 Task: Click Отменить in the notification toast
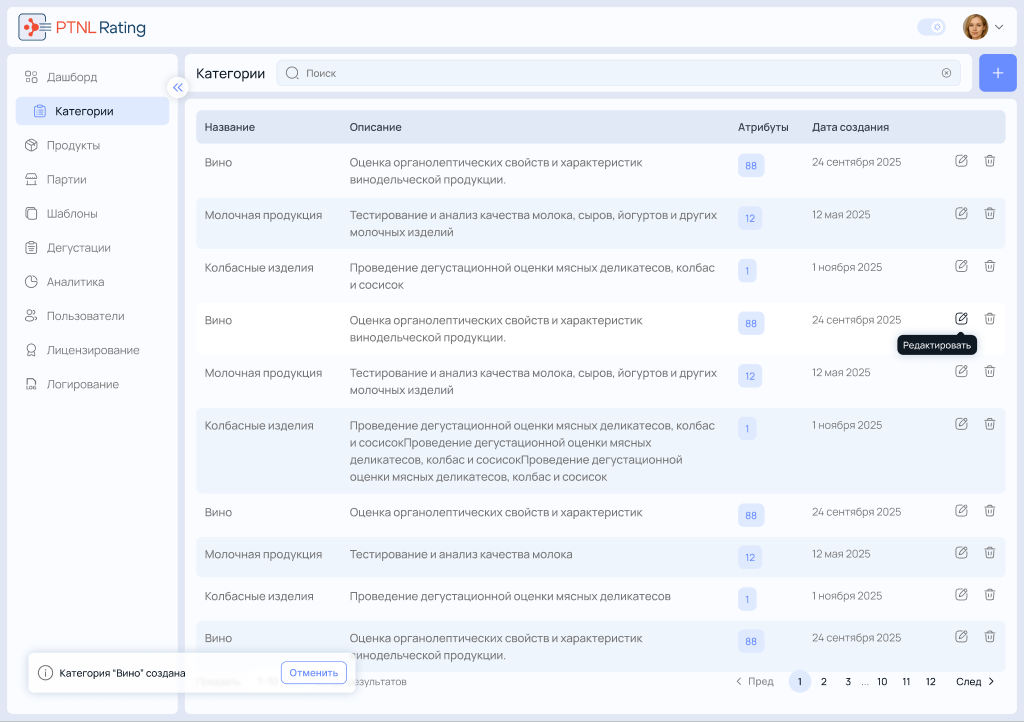pyautogui.click(x=313, y=672)
